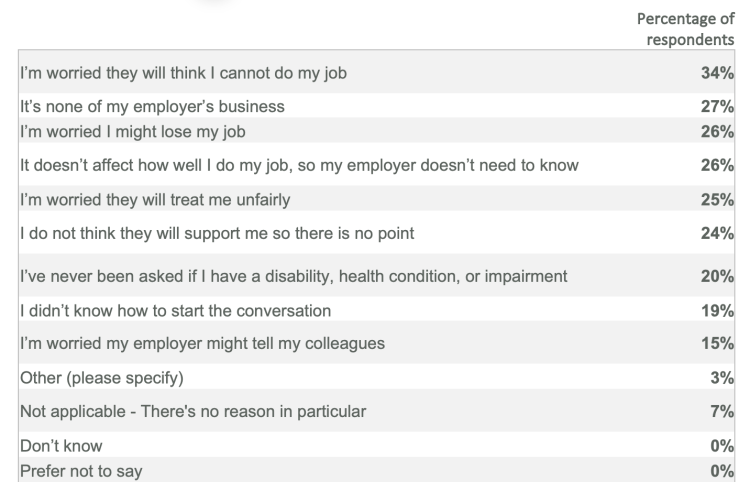Click the 'I've never been asked' disability row

(376, 275)
